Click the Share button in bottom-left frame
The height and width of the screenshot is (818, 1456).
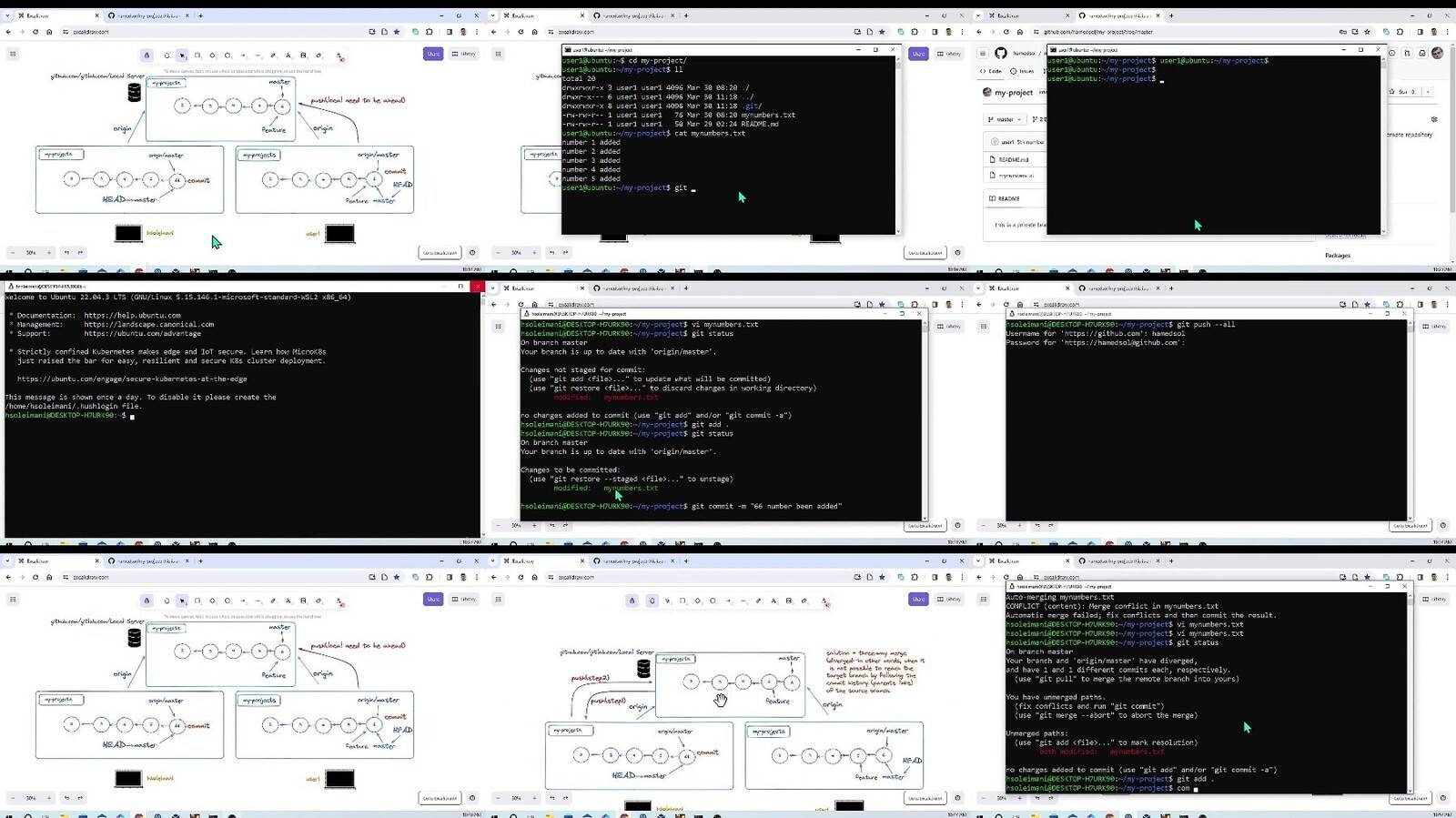[x=433, y=599]
